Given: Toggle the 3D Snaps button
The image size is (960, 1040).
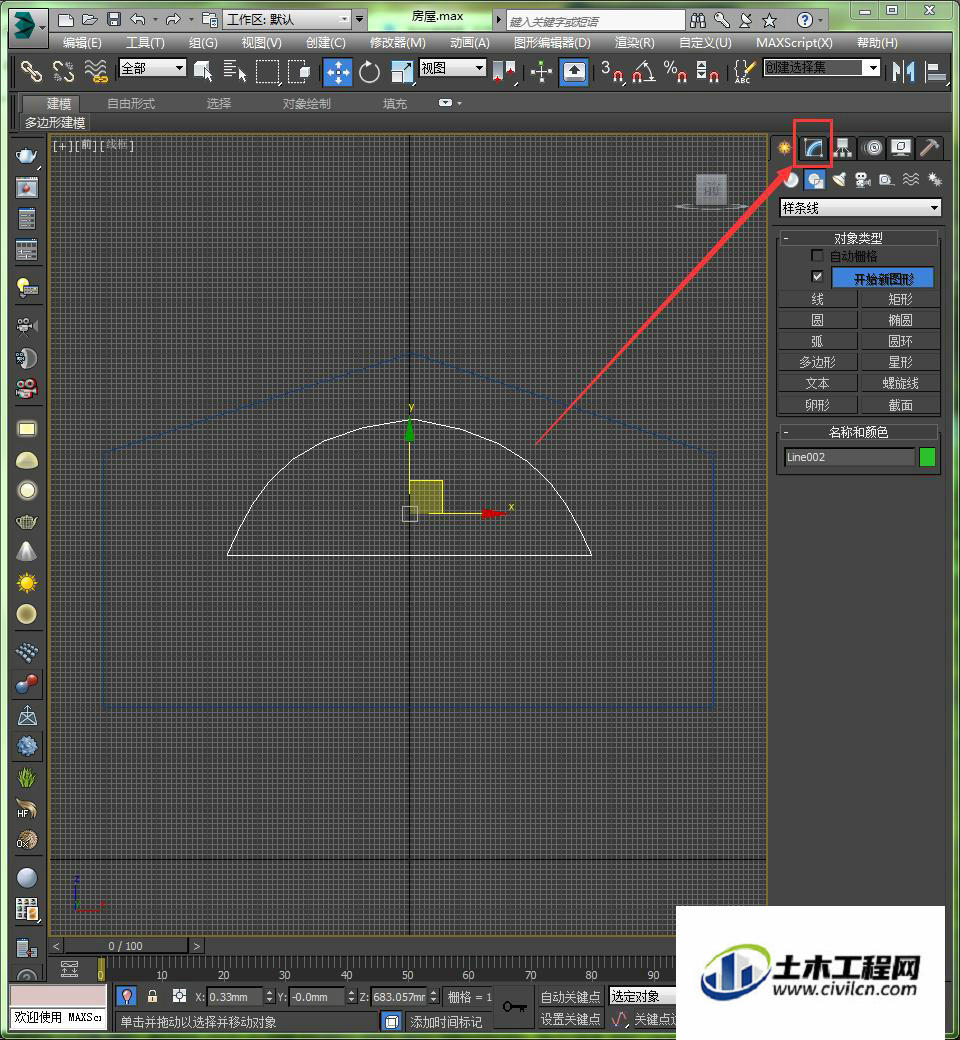Looking at the screenshot, I should [612, 71].
